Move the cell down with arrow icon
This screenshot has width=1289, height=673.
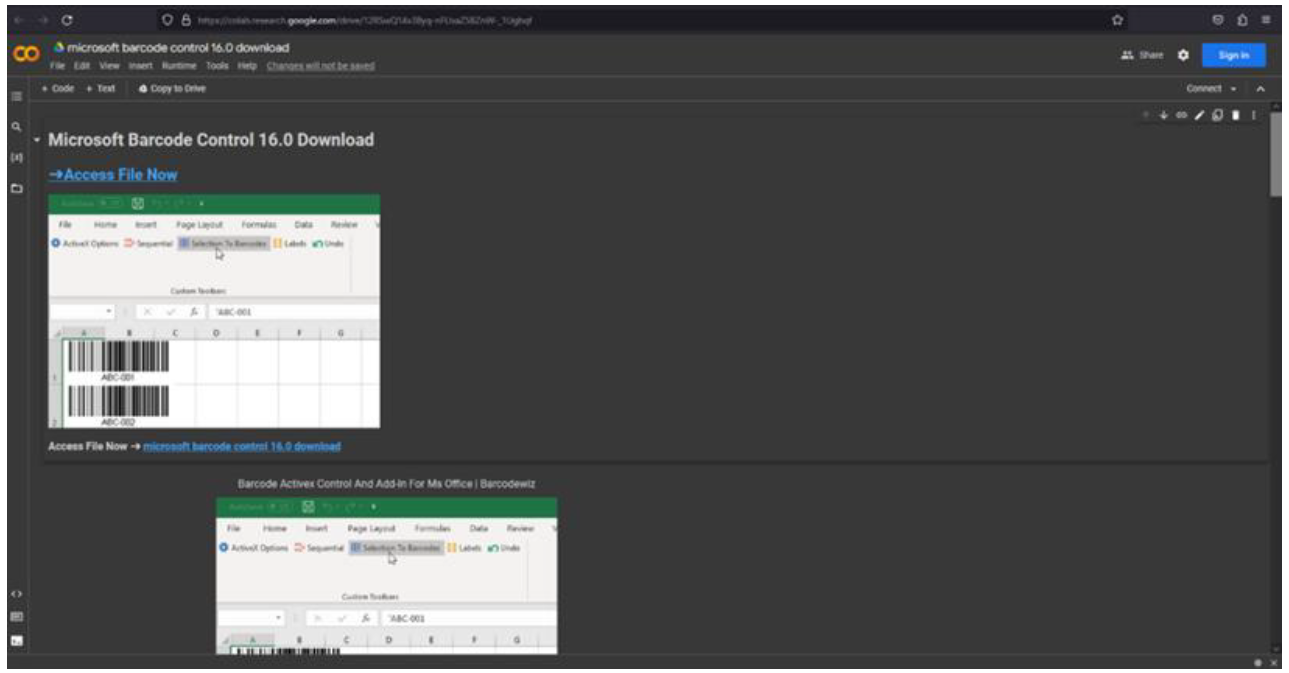[1164, 116]
